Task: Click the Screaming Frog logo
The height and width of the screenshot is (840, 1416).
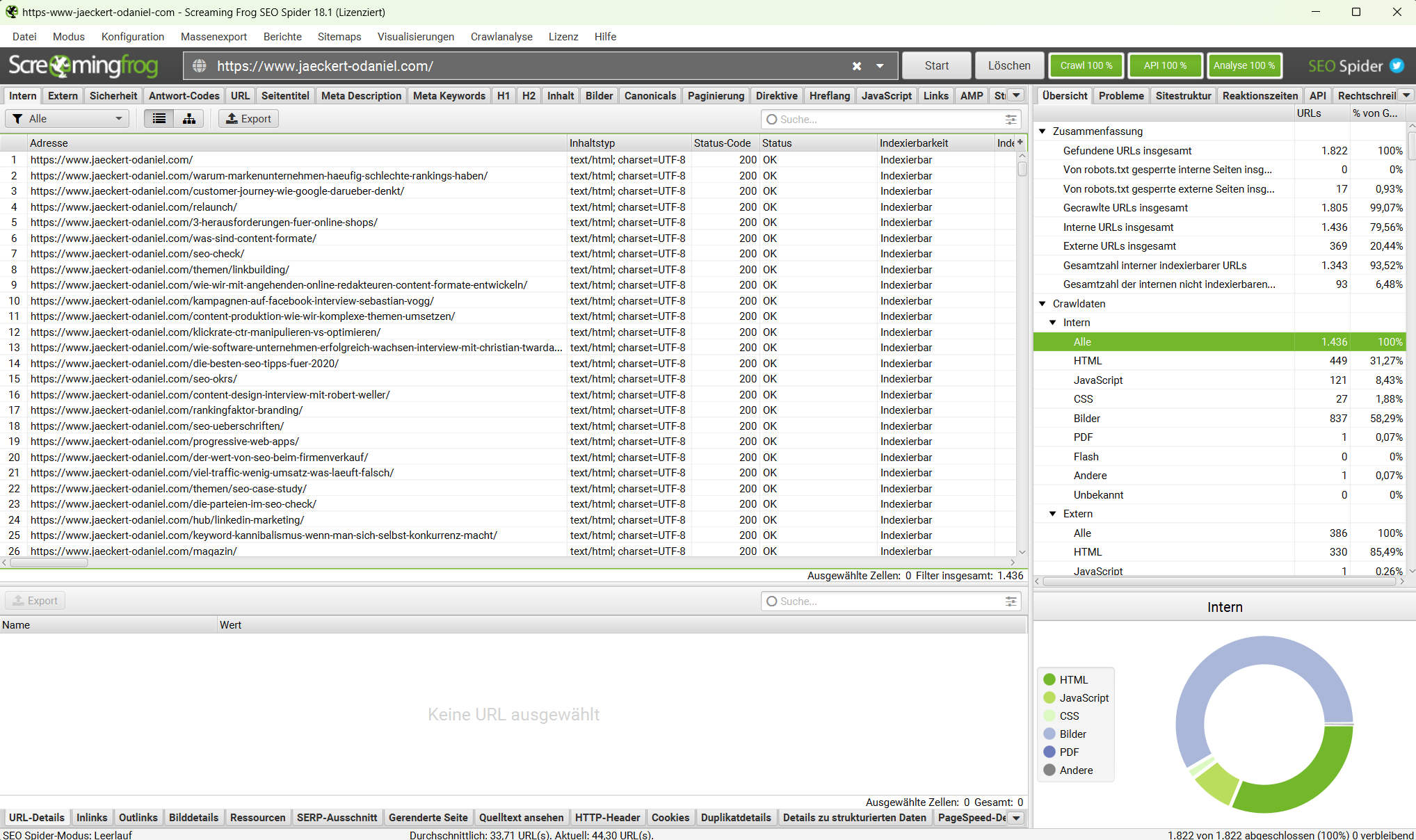Action: pos(83,66)
